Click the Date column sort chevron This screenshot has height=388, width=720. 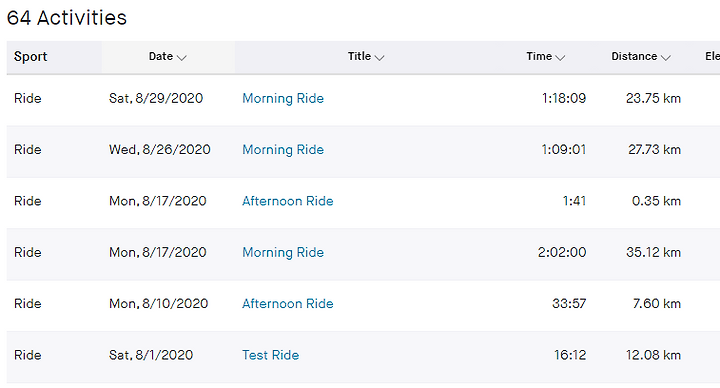182,58
